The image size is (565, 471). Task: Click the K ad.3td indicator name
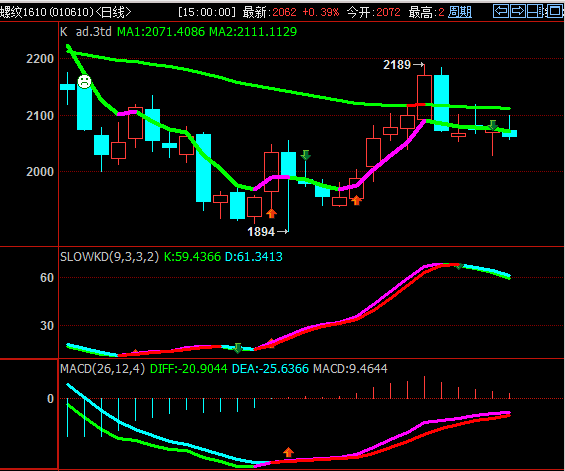[x=86, y=32]
